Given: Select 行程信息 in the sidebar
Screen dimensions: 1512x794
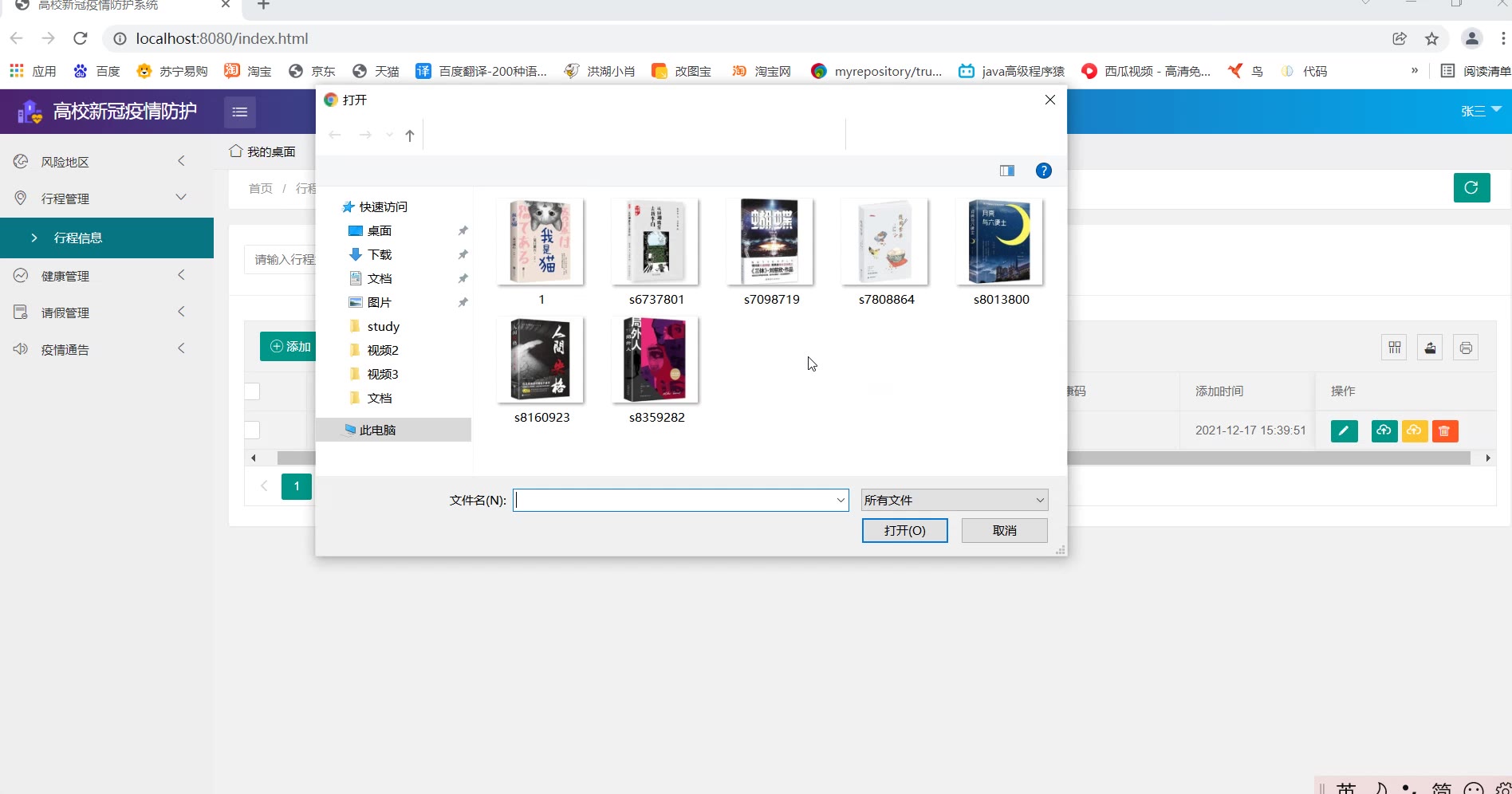Looking at the screenshot, I should pyautogui.click(x=107, y=238).
